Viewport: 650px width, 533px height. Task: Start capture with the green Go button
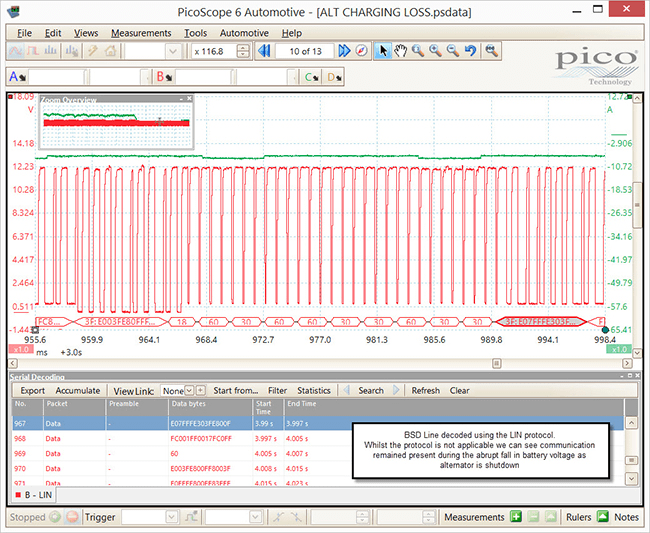[x=55, y=517]
